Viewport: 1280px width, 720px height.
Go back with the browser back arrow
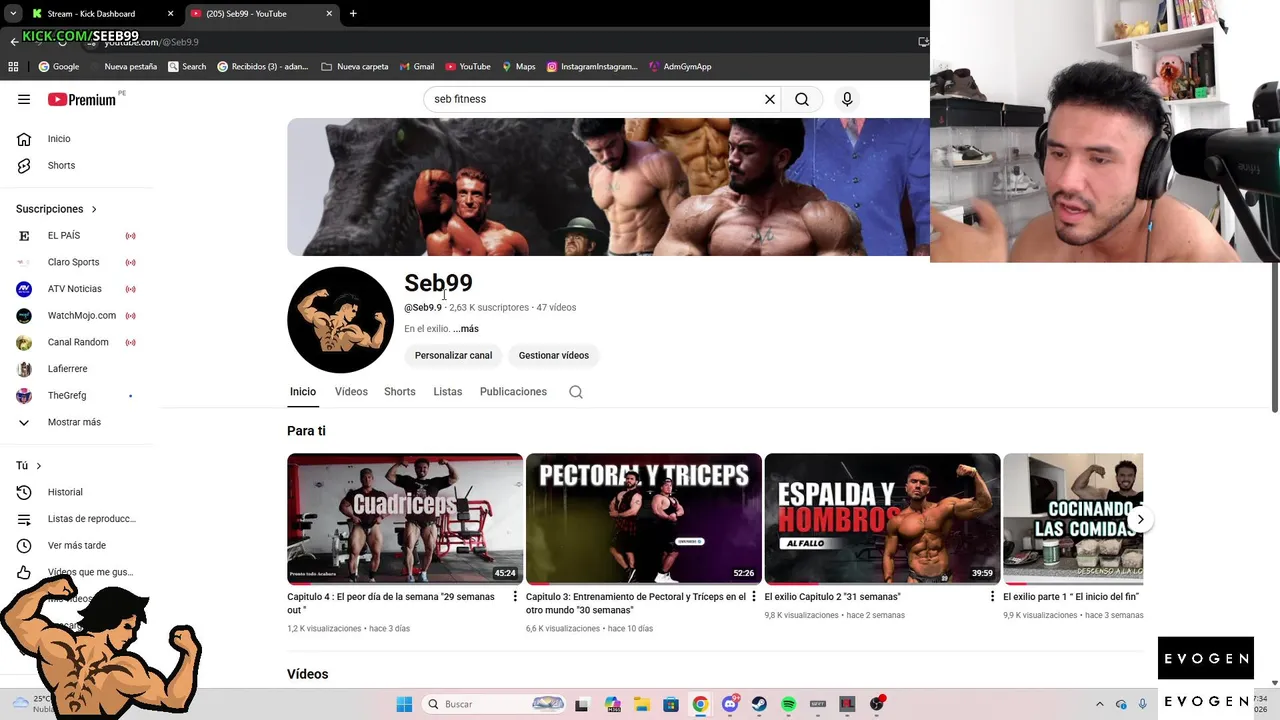click(14, 41)
